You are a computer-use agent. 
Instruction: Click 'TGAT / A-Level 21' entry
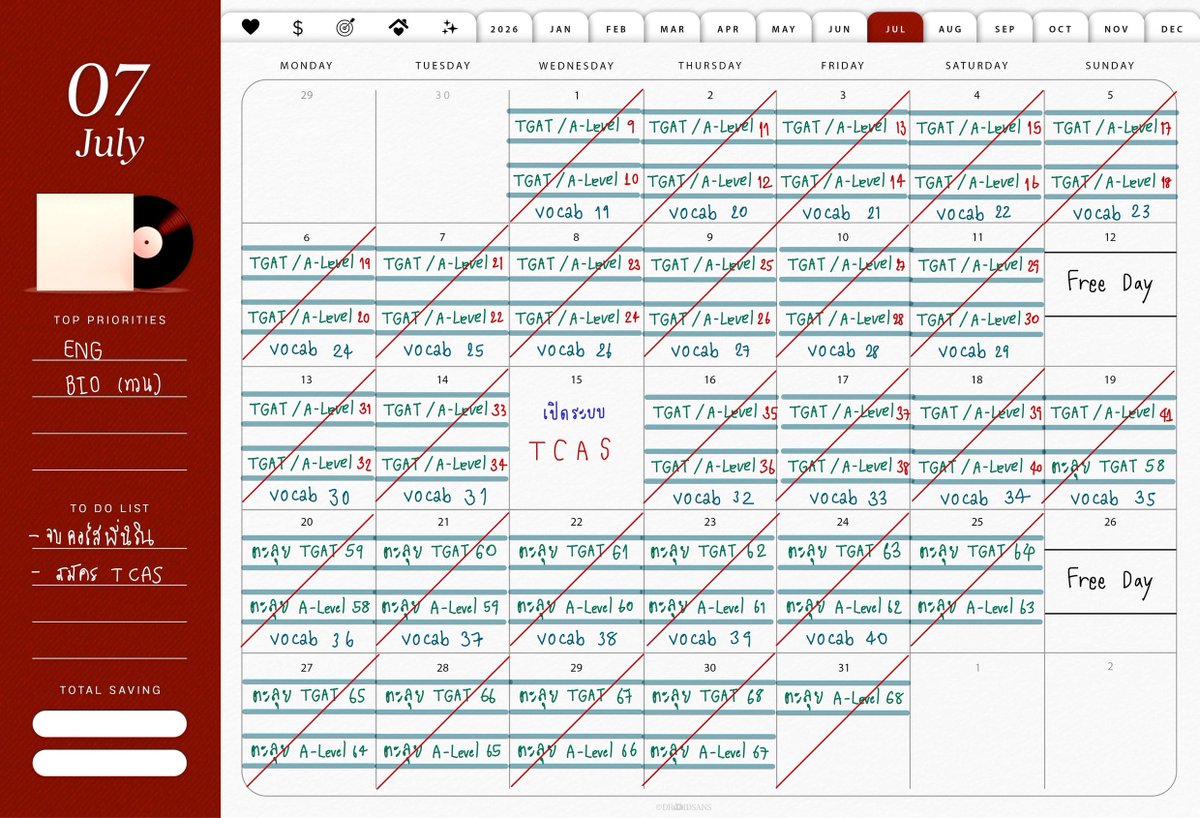443,264
